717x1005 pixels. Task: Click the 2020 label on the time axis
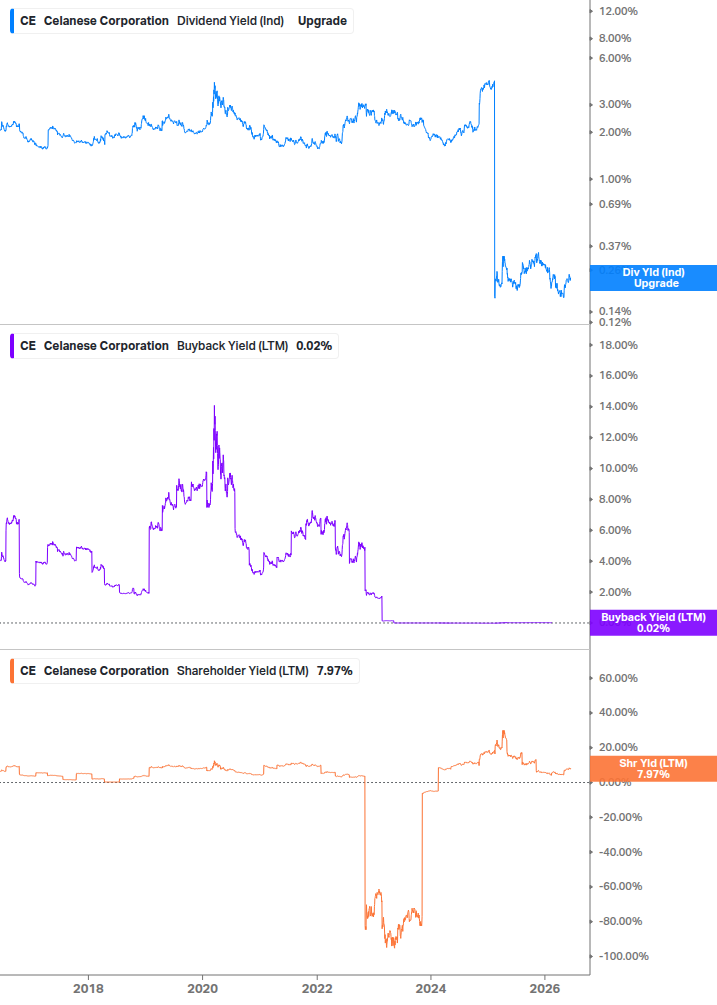coord(202,988)
